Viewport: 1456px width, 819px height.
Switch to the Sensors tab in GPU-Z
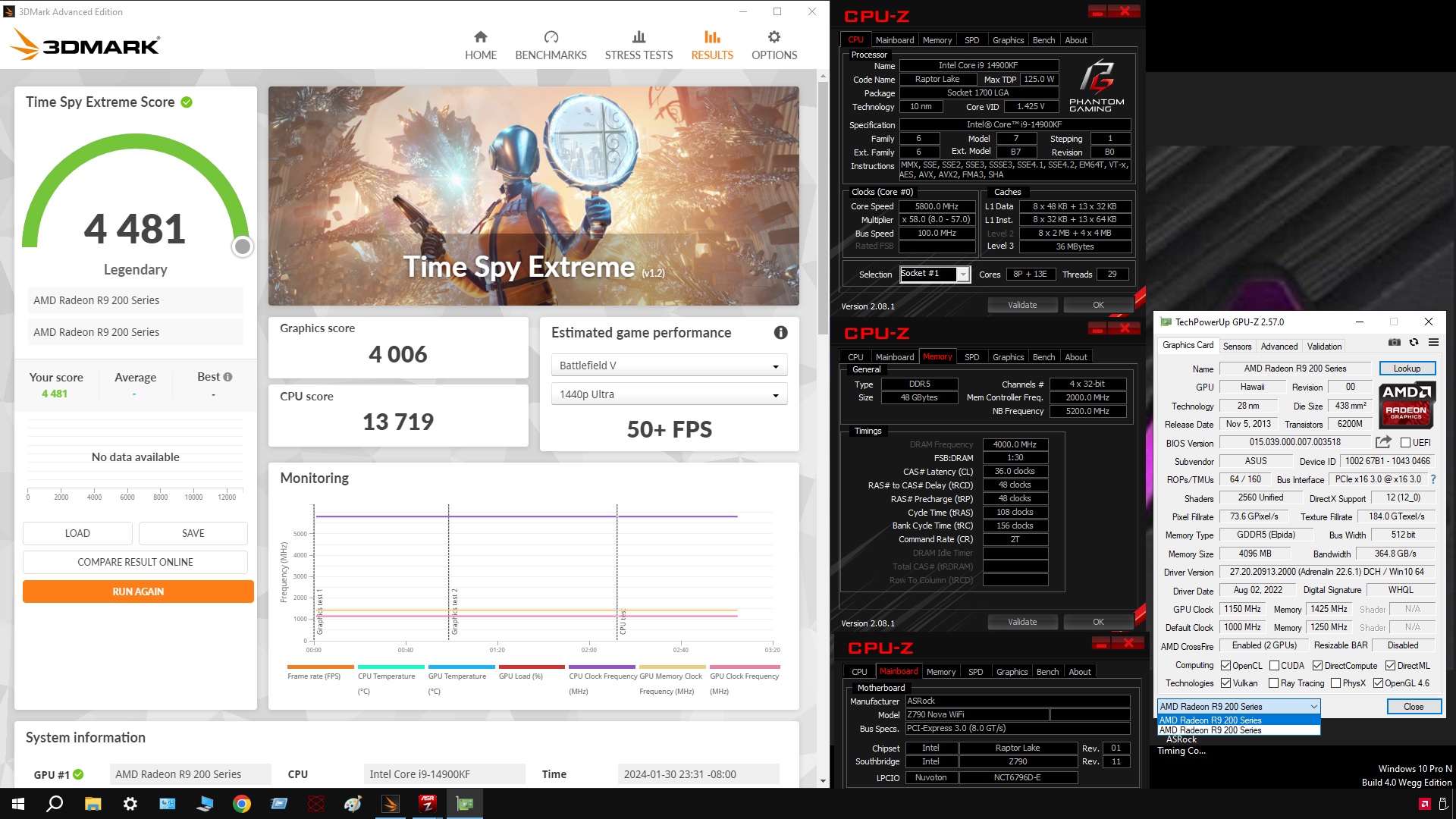point(1237,347)
